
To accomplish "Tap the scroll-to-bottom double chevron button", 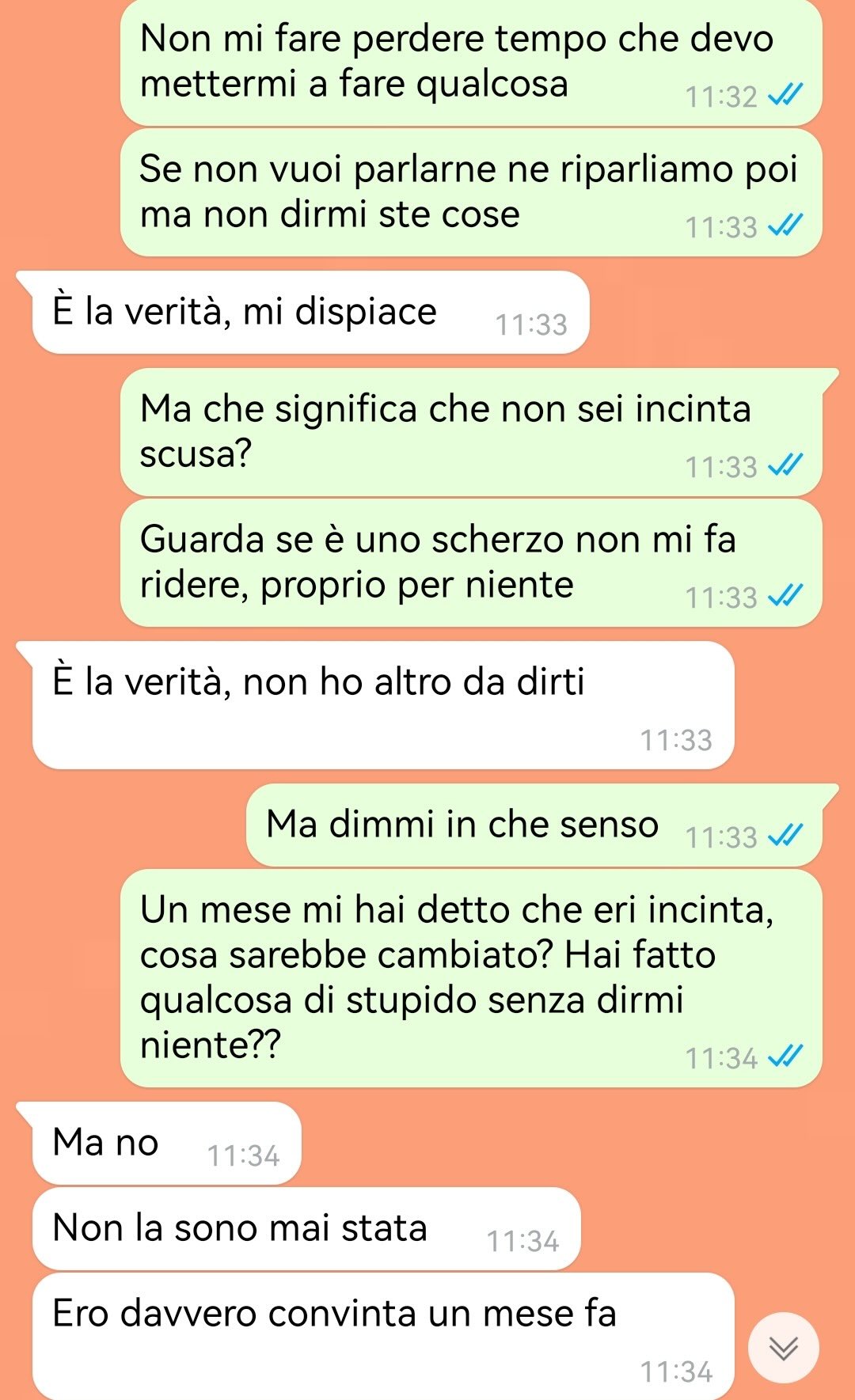I will [x=784, y=1348].
